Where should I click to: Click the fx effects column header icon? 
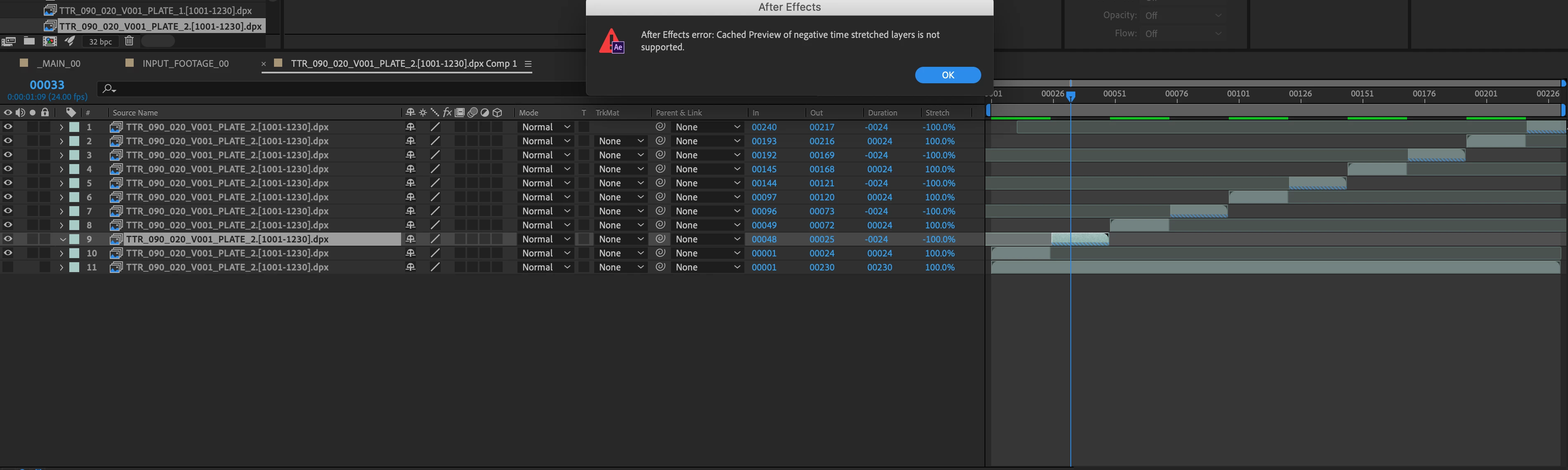pos(447,113)
